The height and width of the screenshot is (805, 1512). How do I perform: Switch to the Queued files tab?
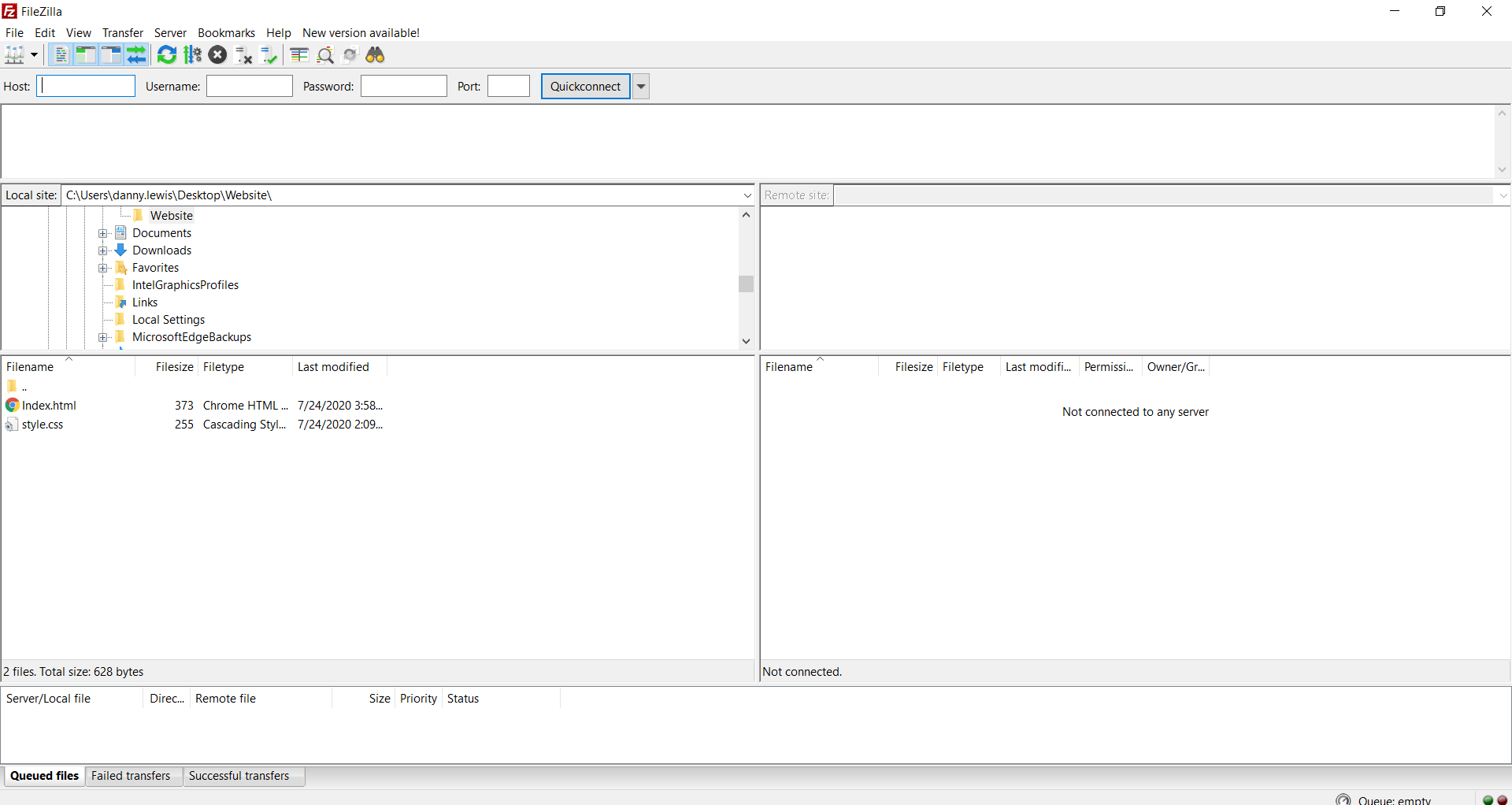click(x=44, y=776)
